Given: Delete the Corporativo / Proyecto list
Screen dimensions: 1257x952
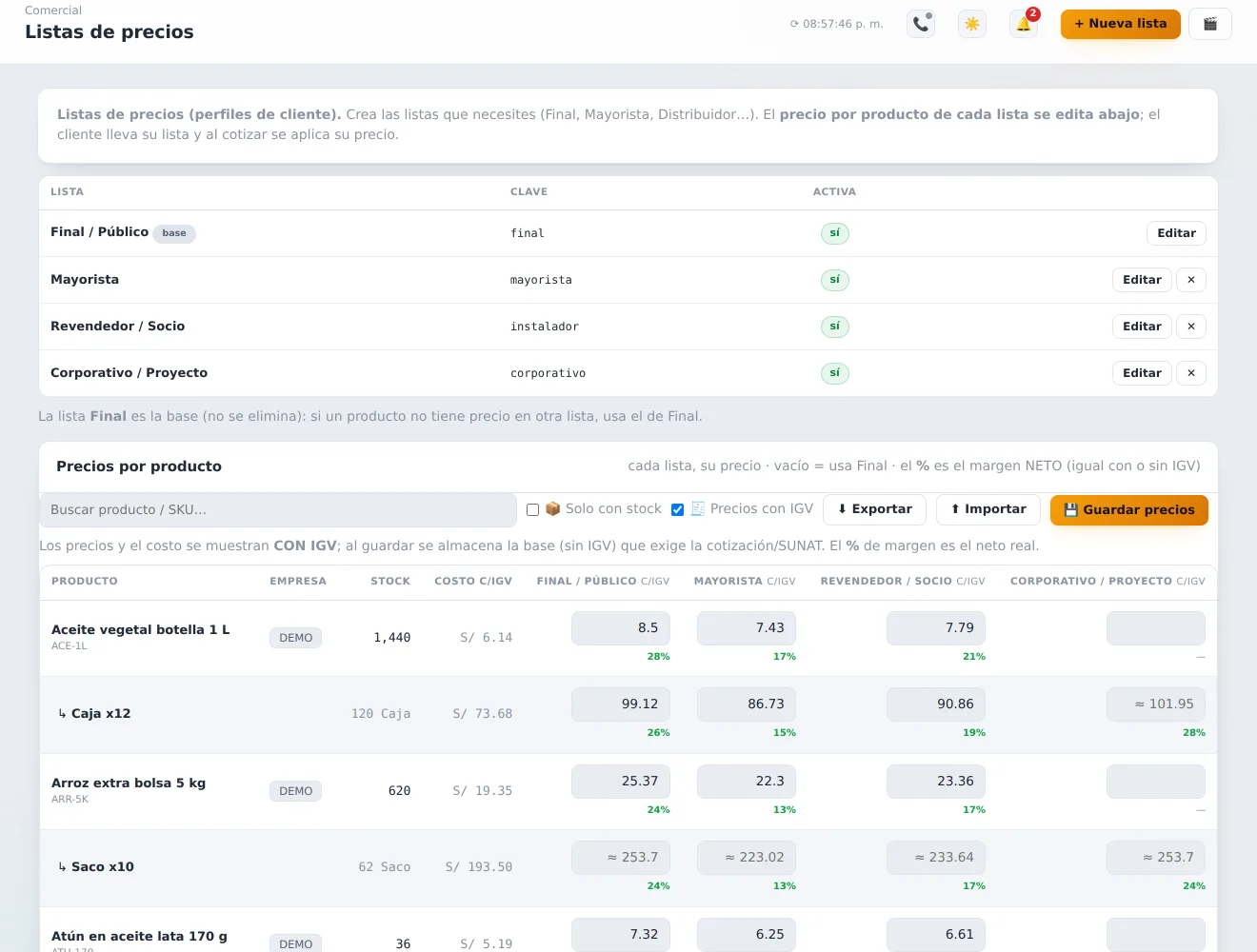Looking at the screenshot, I should (1191, 373).
